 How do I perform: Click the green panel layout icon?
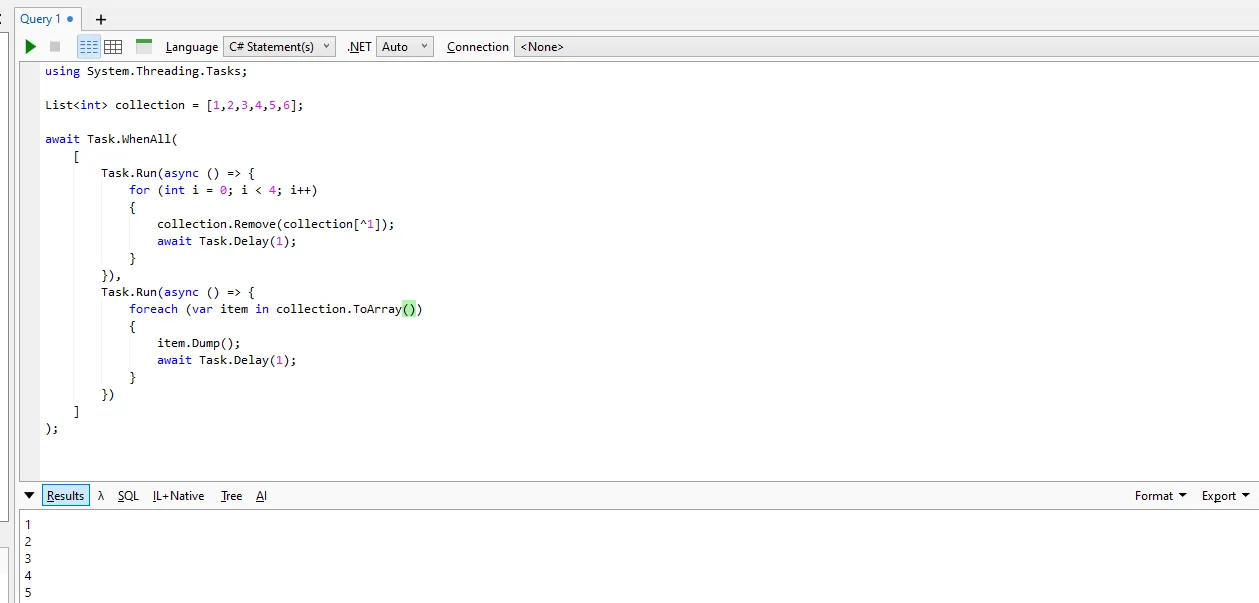click(144, 46)
